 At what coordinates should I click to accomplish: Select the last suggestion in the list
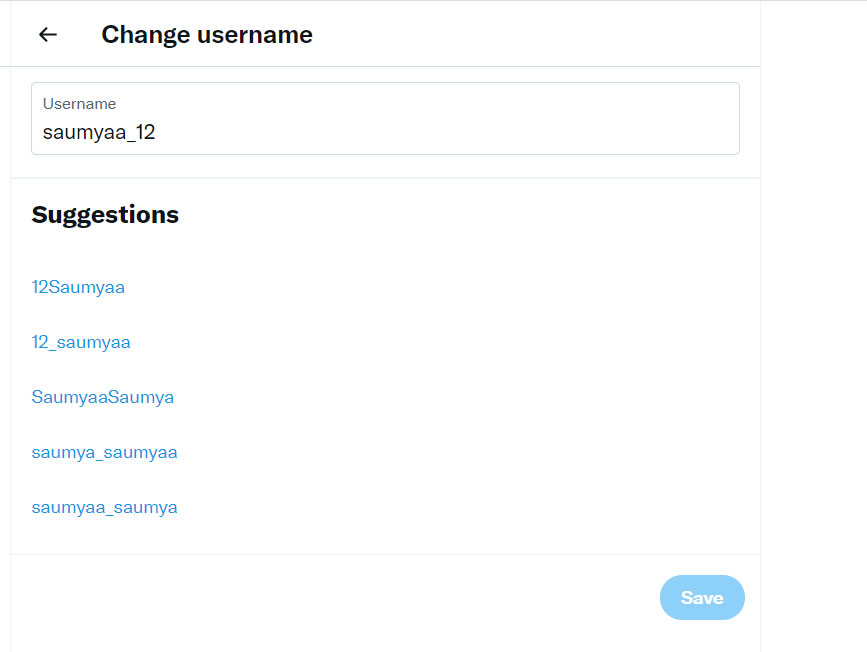[105, 507]
